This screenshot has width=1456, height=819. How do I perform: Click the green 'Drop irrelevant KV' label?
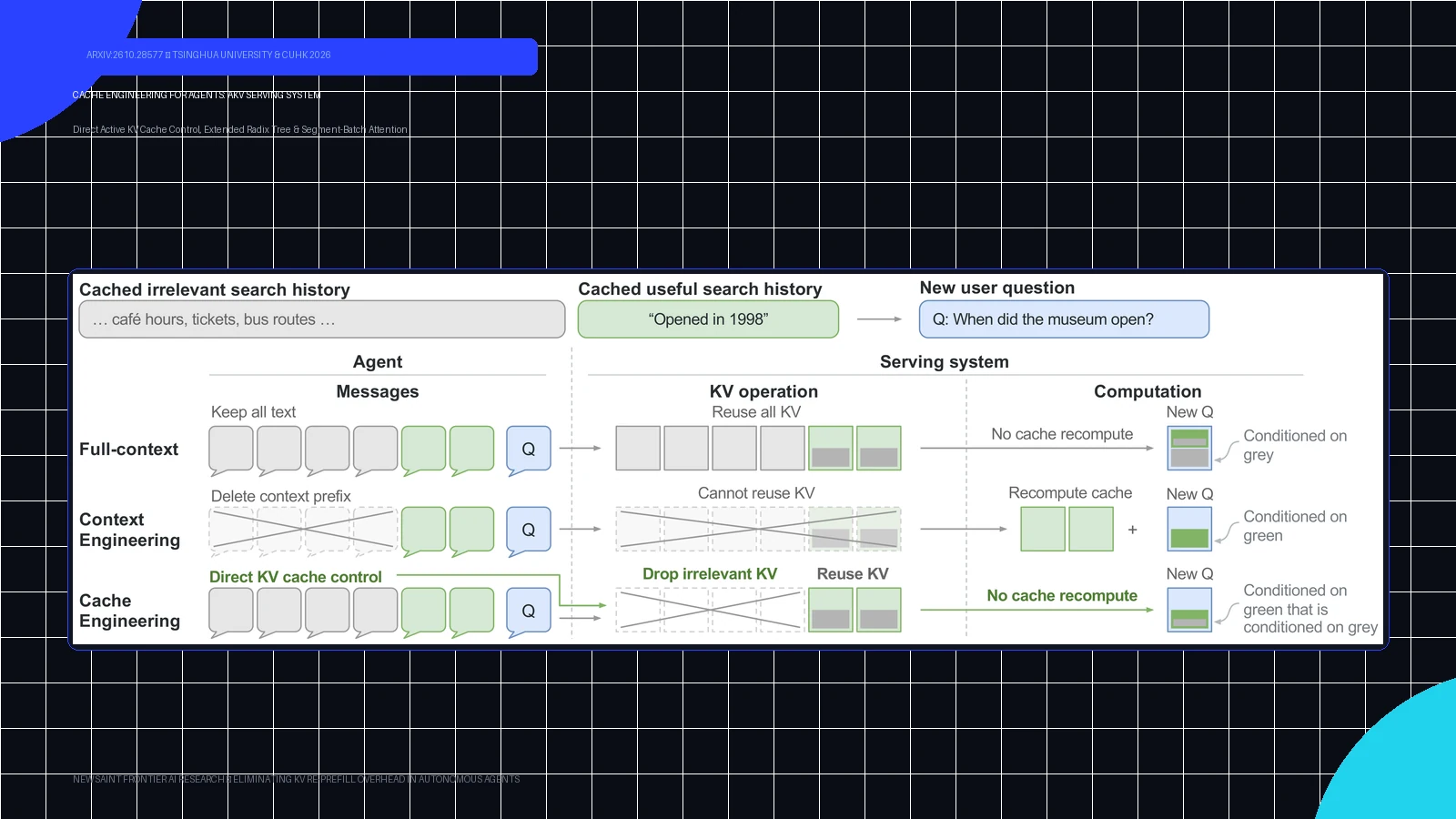tap(710, 574)
